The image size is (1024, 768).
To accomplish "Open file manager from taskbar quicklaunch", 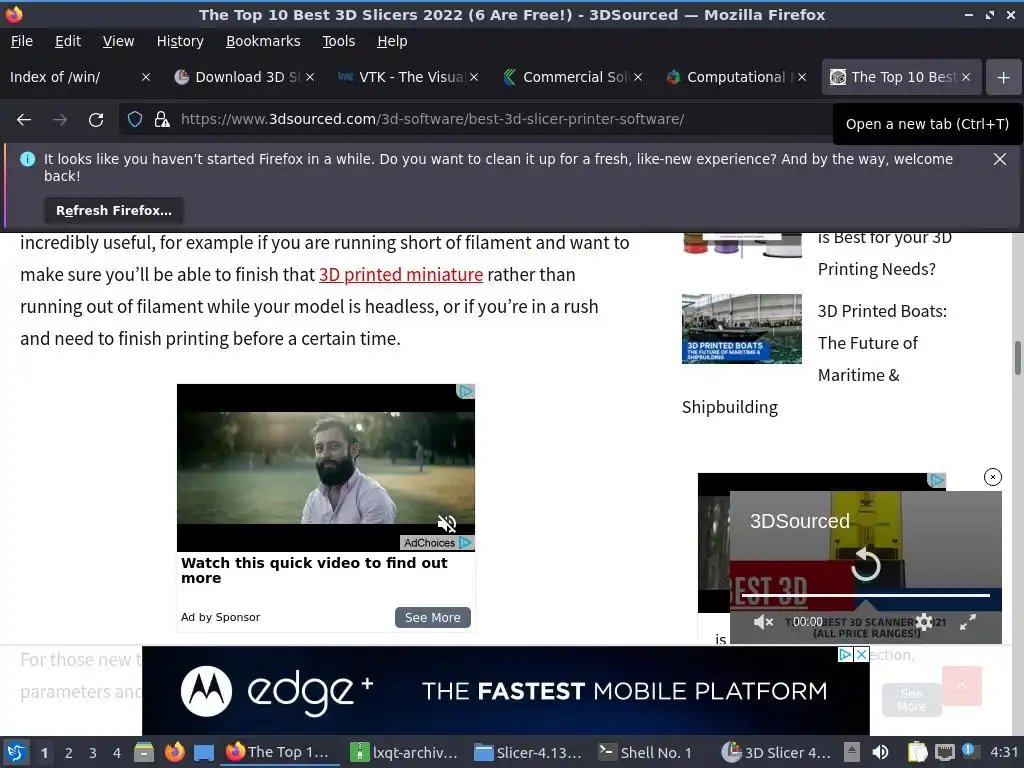I will click(144, 752).
